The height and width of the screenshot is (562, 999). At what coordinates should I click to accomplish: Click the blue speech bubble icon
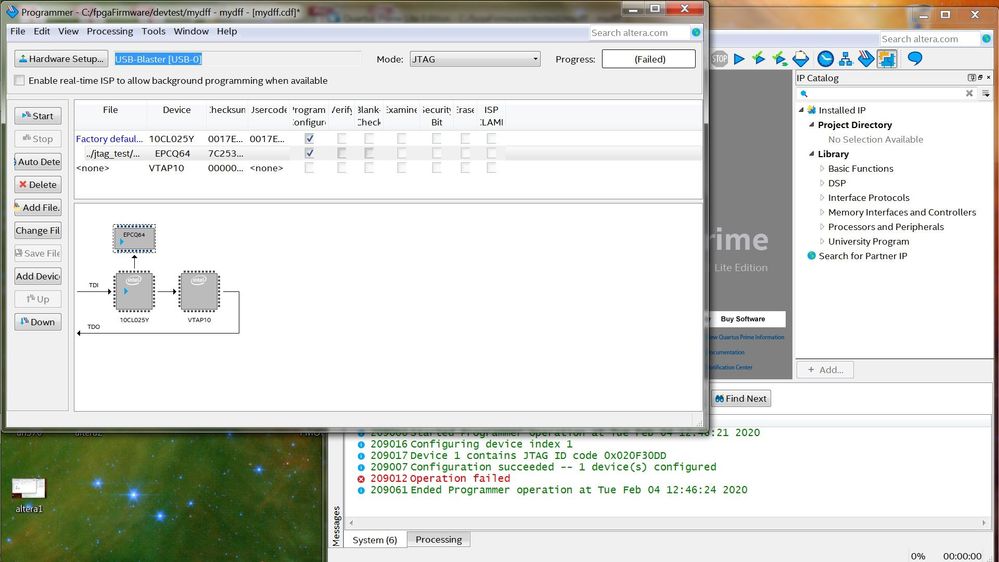coord(914,59)
